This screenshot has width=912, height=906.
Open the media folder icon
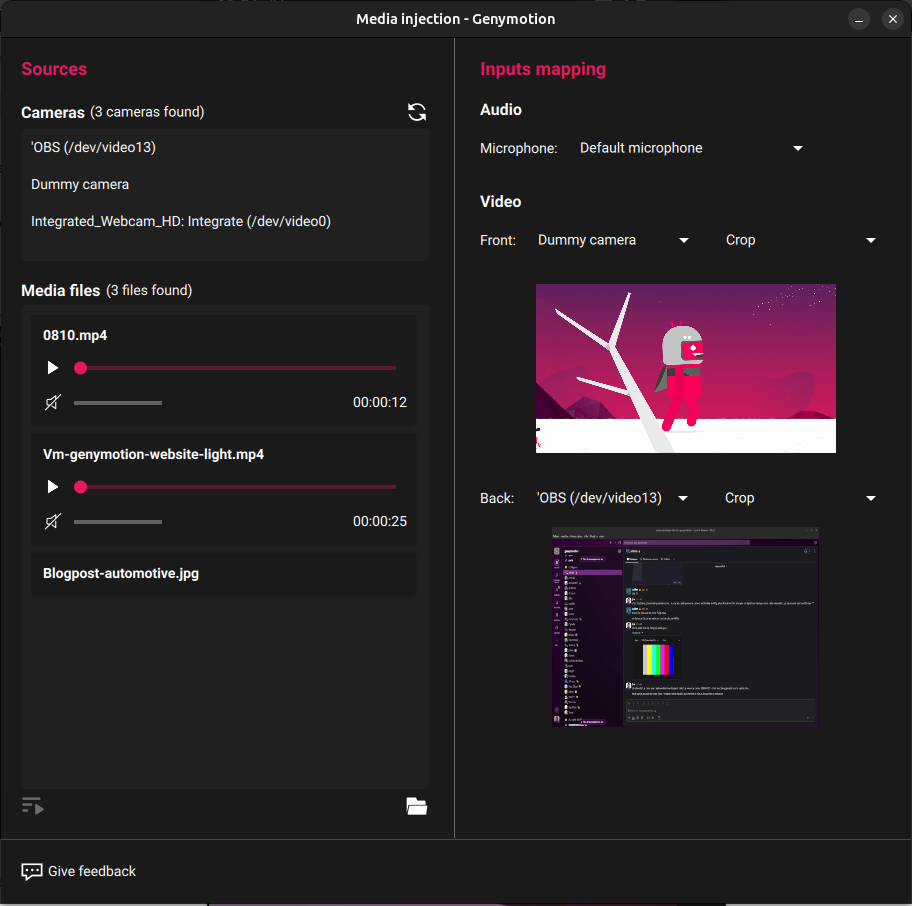point(417,806)
